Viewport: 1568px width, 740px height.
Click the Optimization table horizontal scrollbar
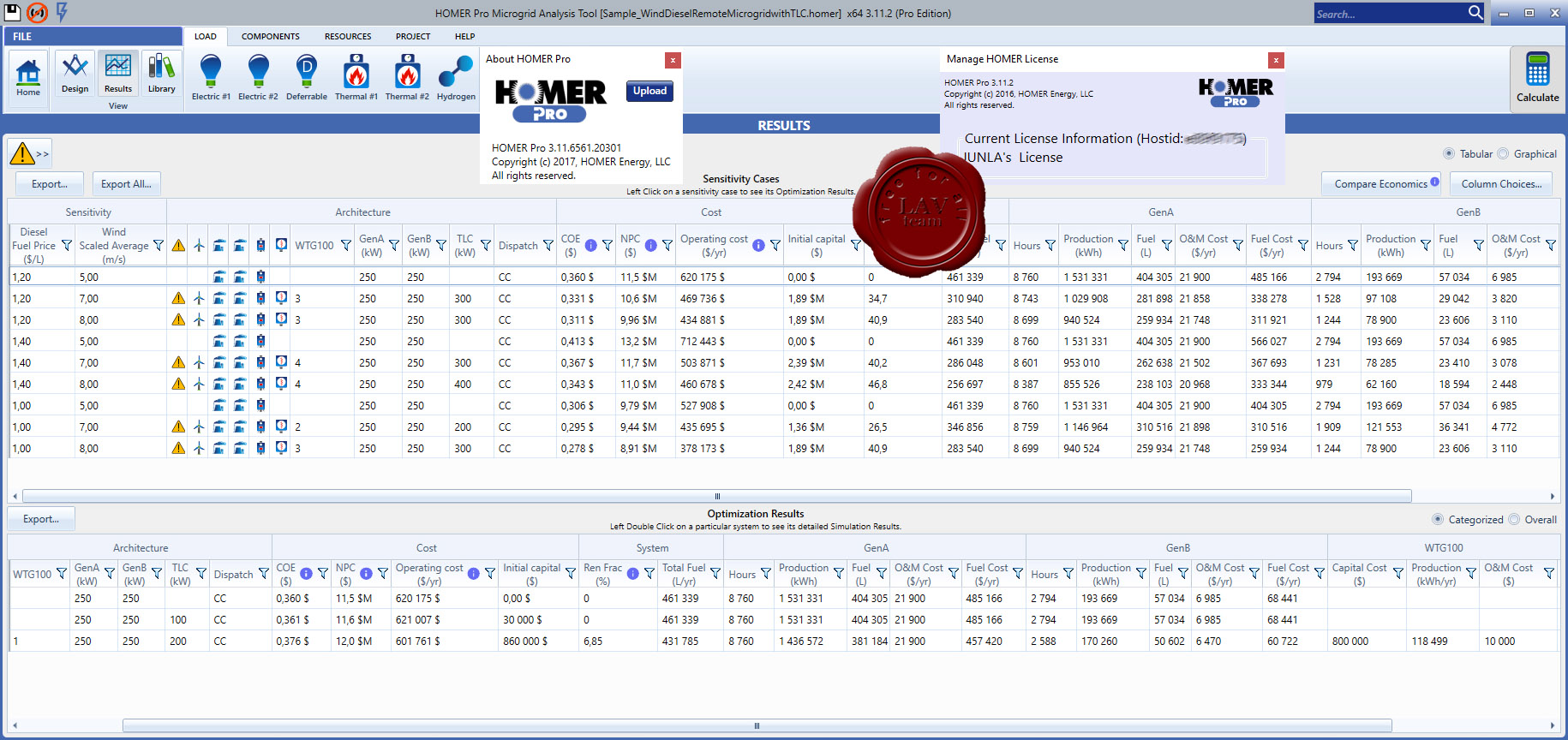[757, 725]
